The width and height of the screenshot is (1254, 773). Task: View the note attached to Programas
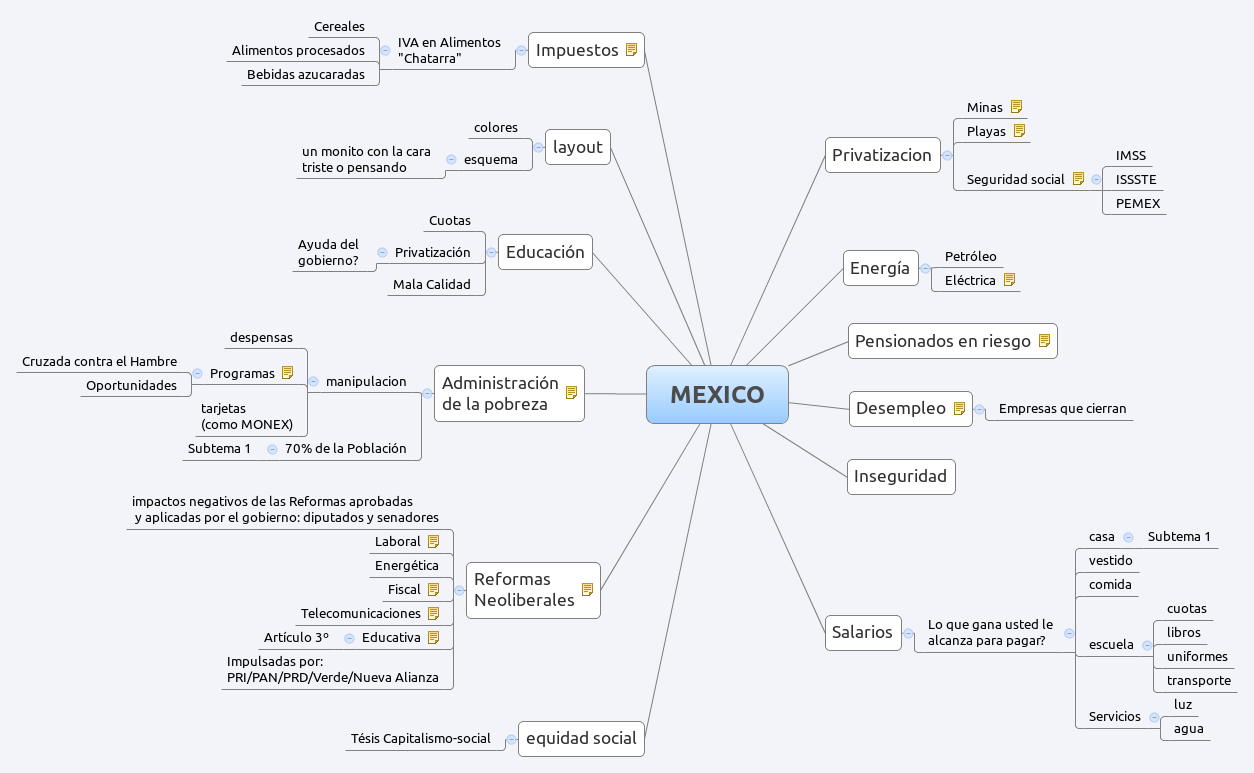(289, 372)
